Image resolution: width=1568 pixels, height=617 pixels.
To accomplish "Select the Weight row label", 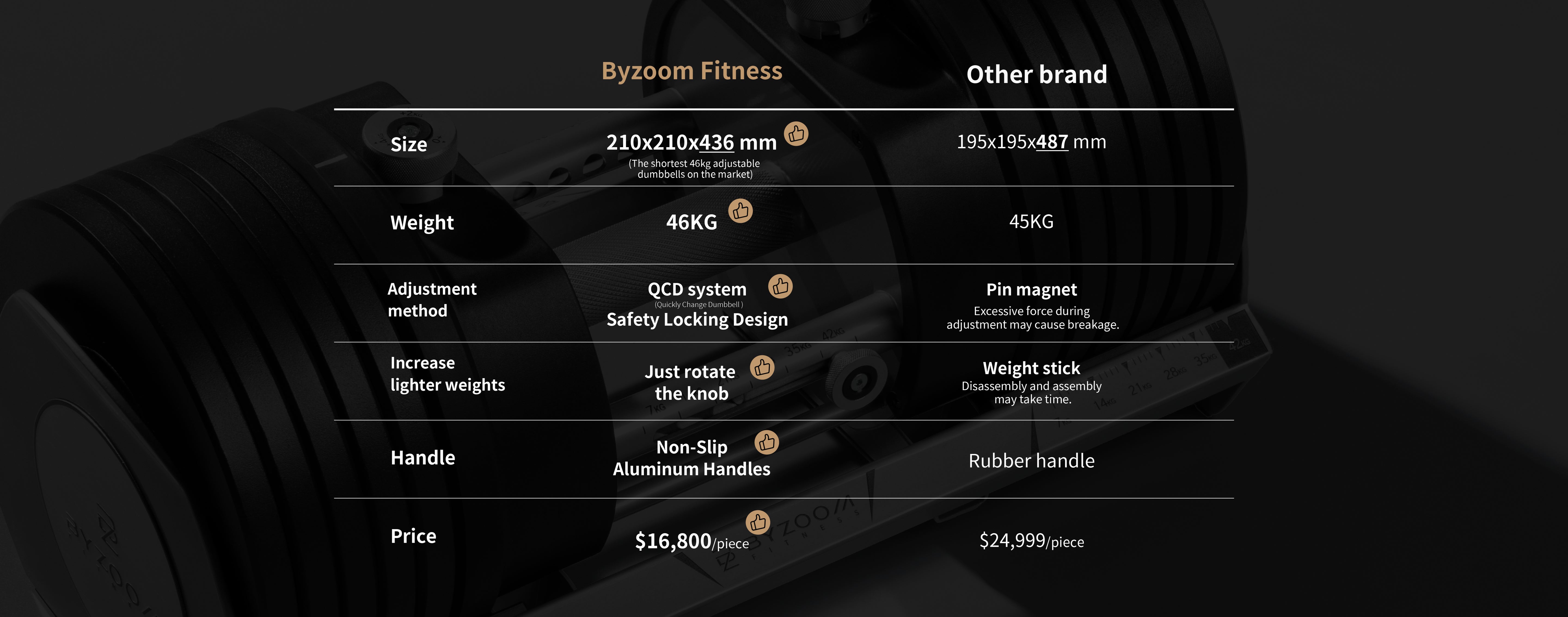I will coord(422,223).
